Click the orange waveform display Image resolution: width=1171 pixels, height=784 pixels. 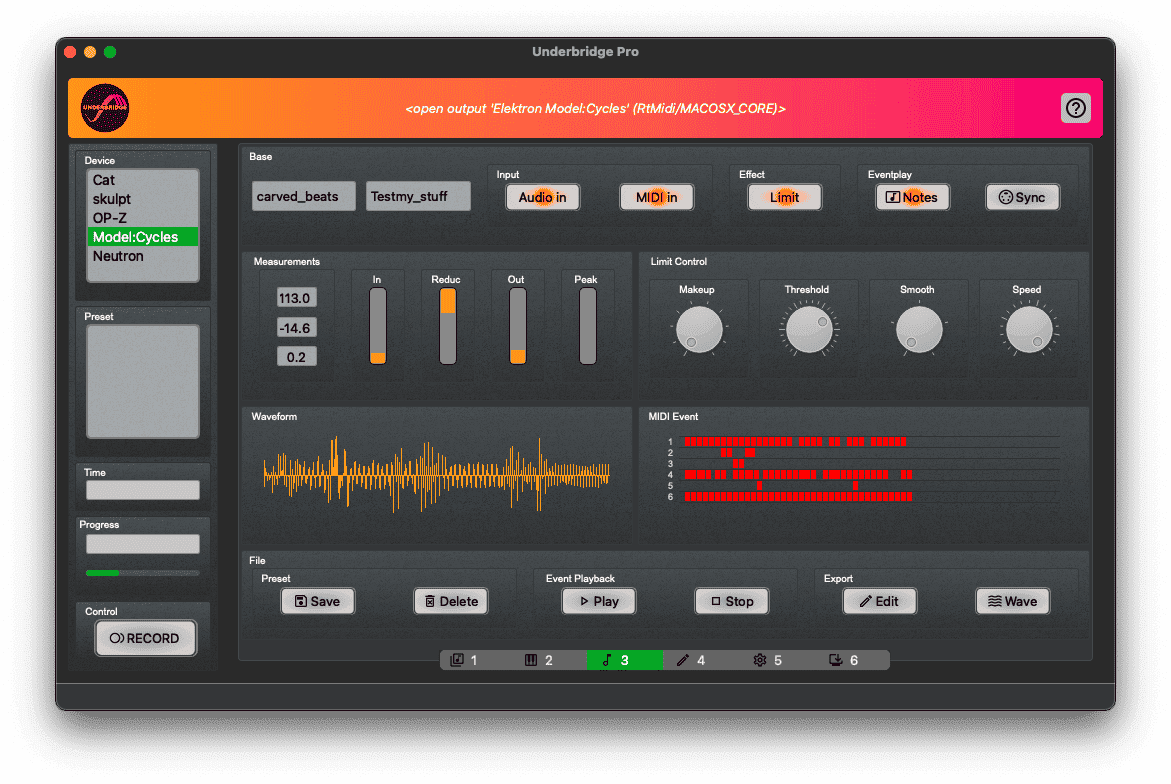coord(436,474)
